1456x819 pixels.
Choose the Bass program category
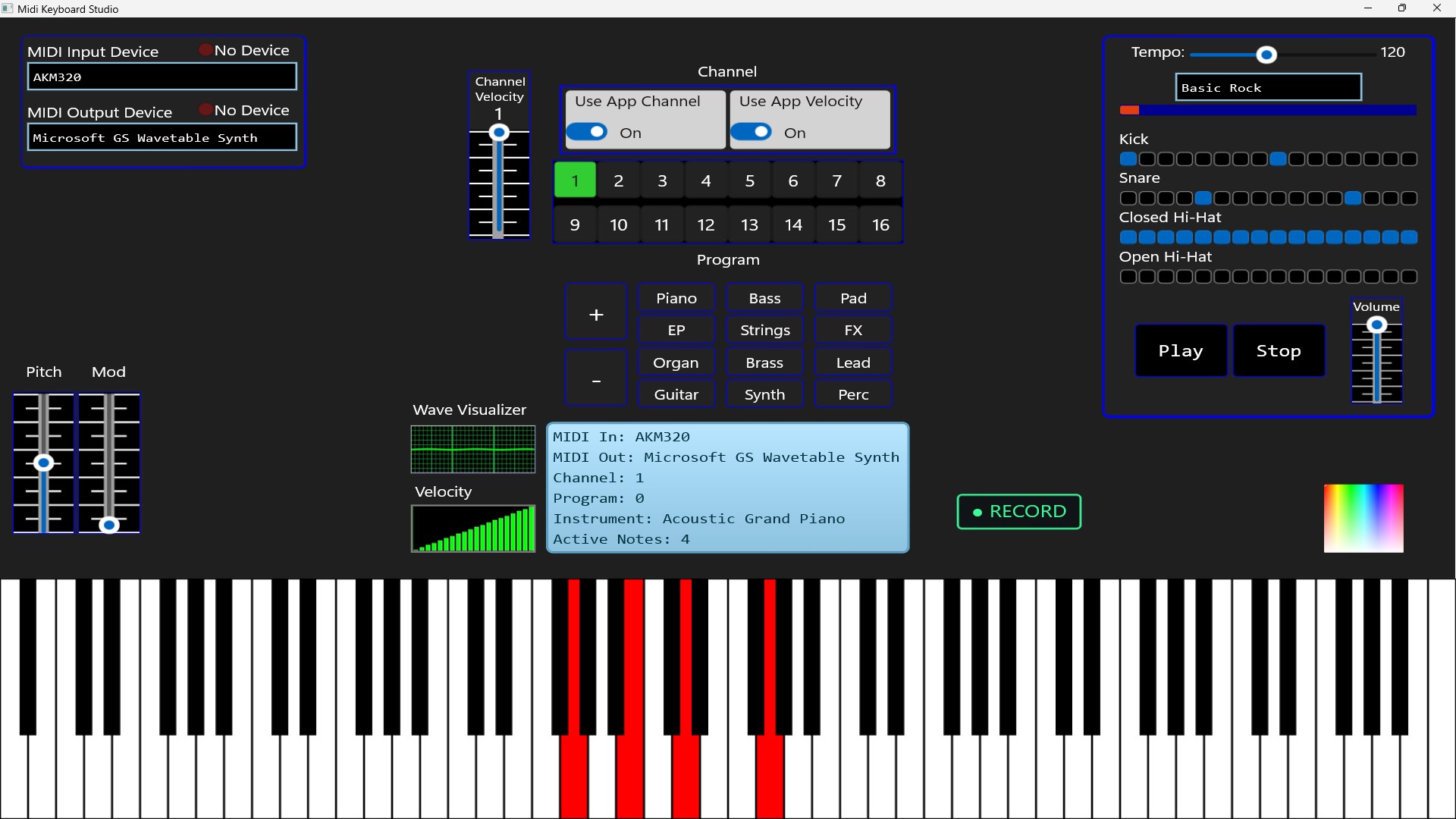coord(764,298)
